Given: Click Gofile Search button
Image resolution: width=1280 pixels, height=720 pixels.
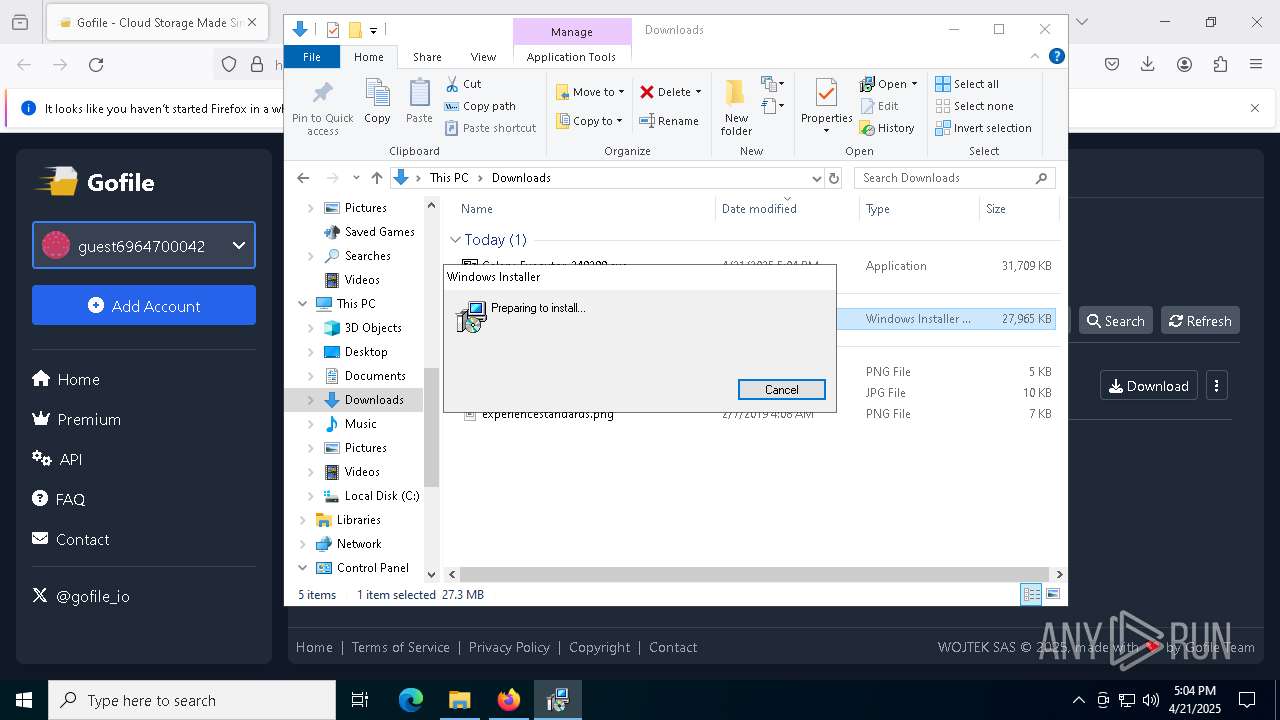Looking at the screenshot, I should (1115, 320).
